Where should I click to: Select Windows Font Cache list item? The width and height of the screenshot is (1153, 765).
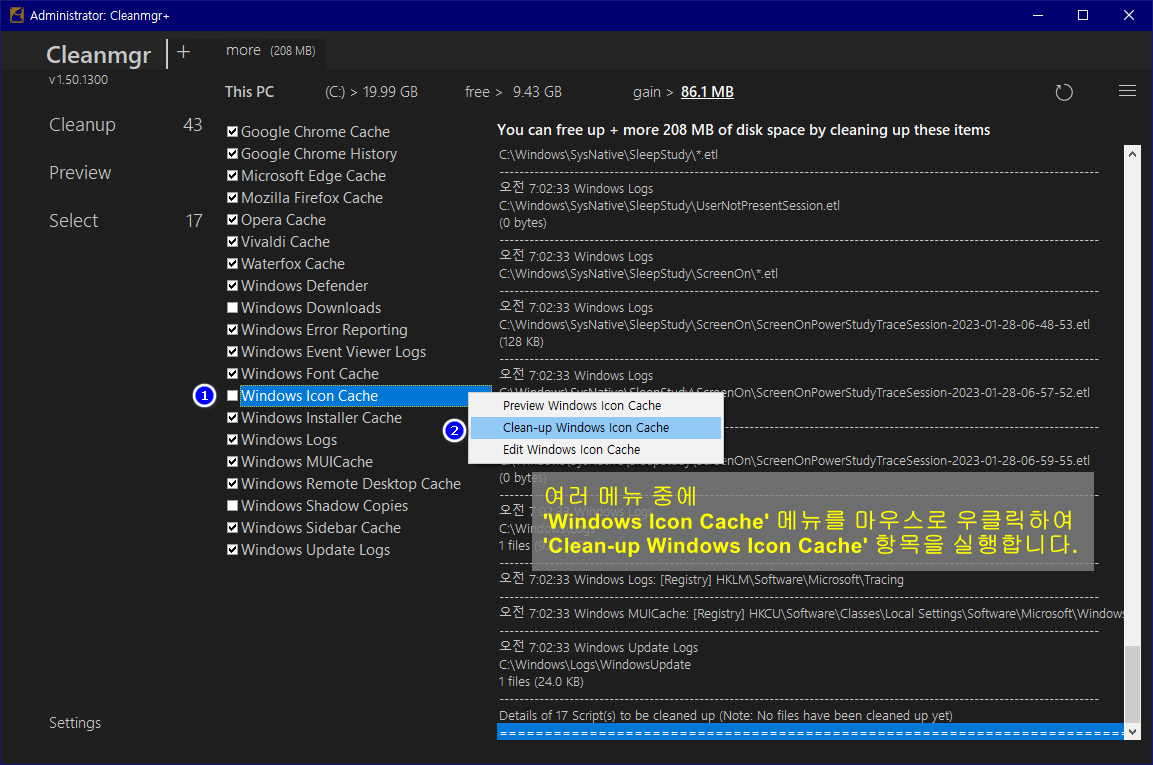[310, 374]
